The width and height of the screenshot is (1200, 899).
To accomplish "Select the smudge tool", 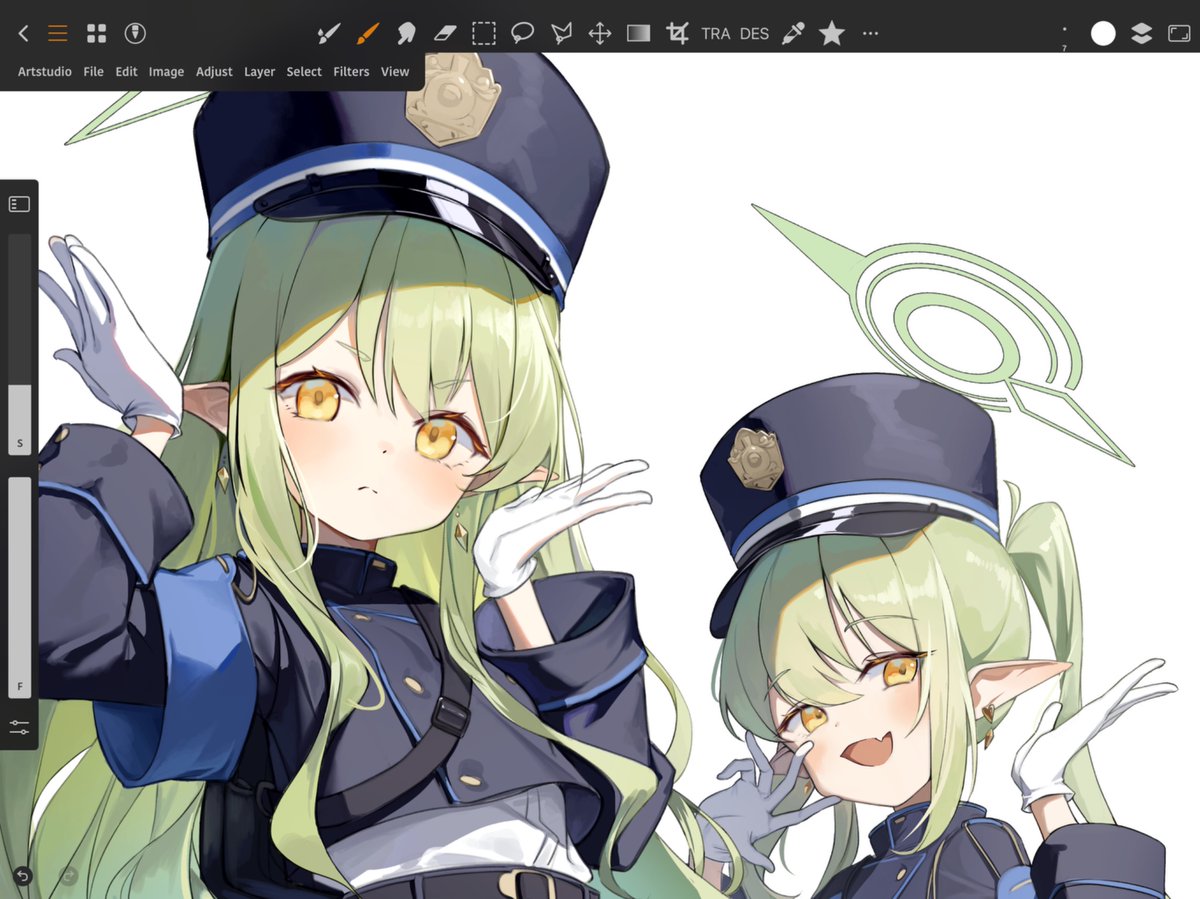I will (406, 33).
